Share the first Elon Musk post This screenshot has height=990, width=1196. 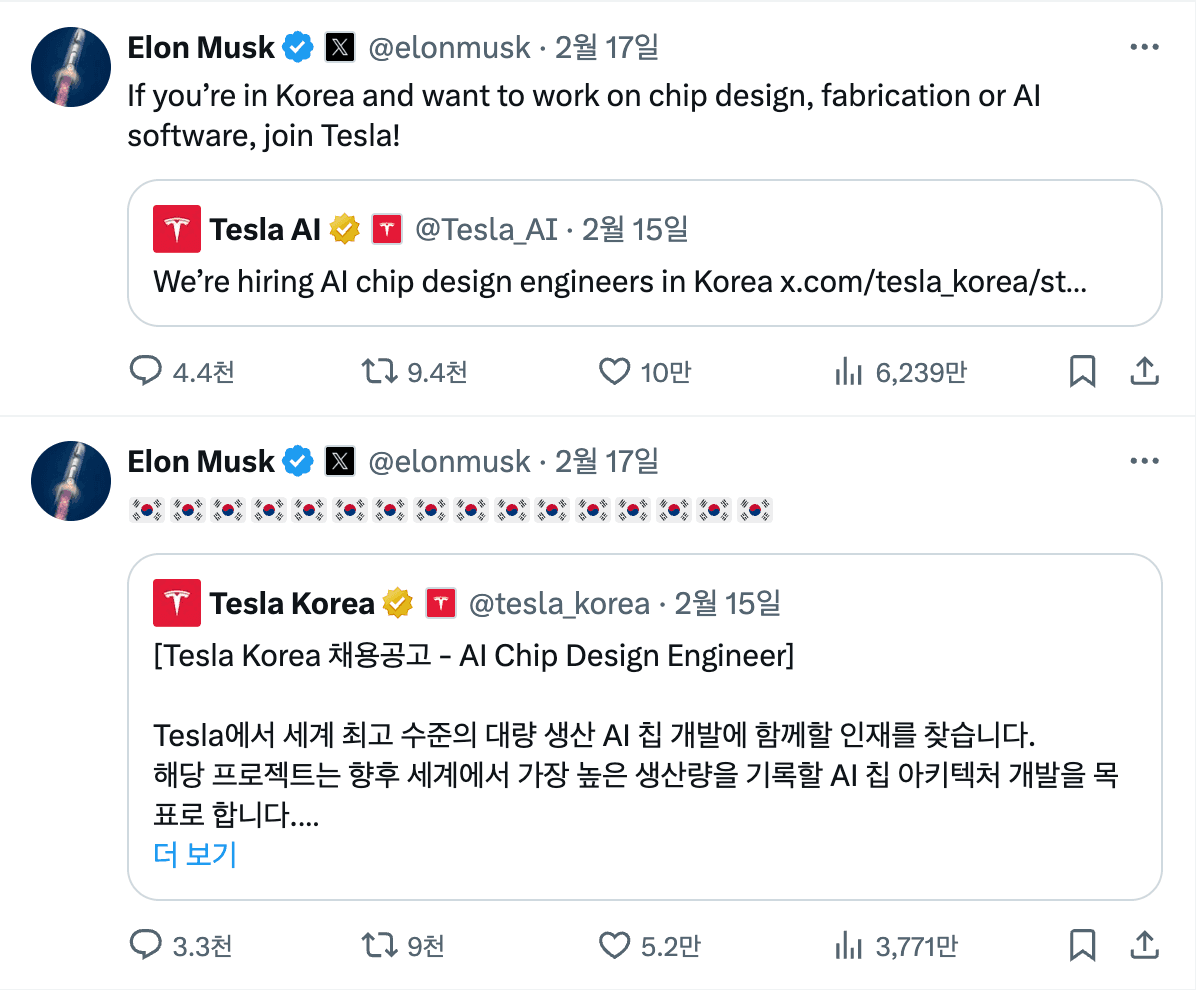coord(1143,372)
